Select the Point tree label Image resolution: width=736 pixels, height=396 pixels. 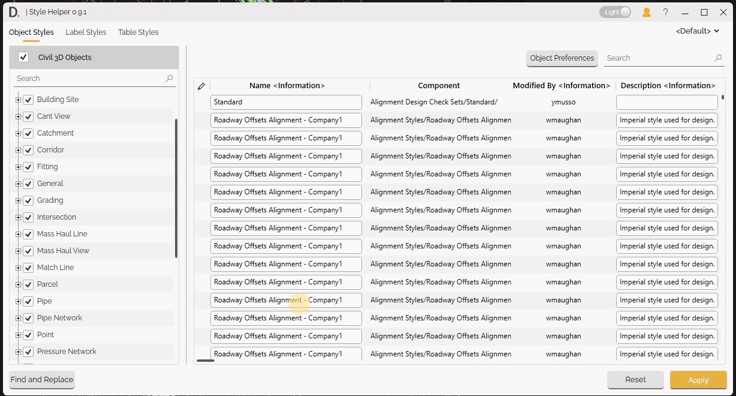click(45, 335)
